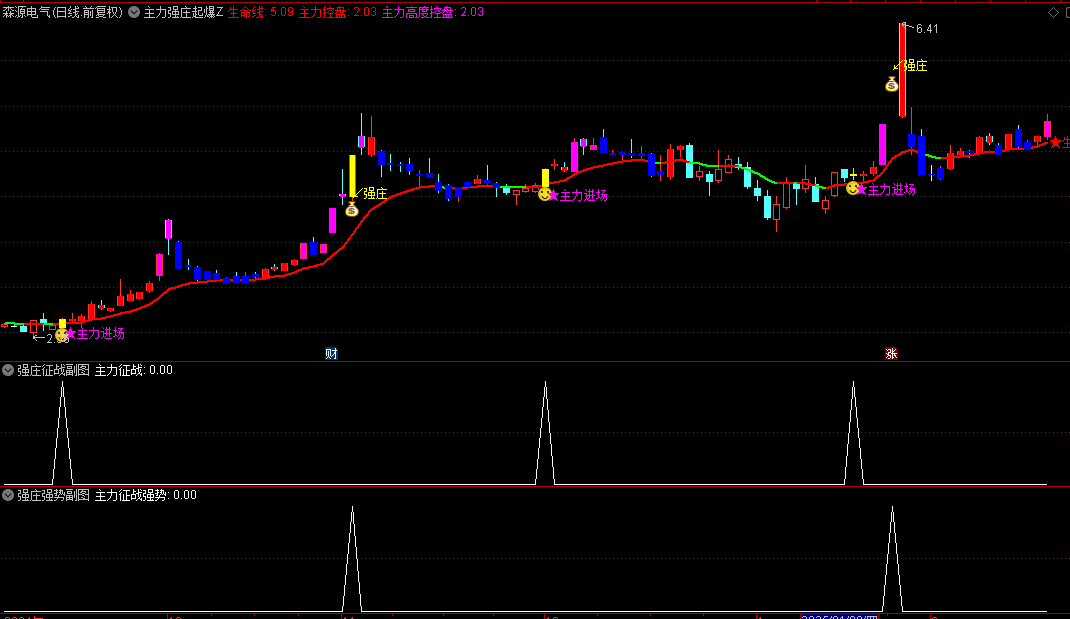Click the 强庄强势副图 indicator name

[53, 495]
